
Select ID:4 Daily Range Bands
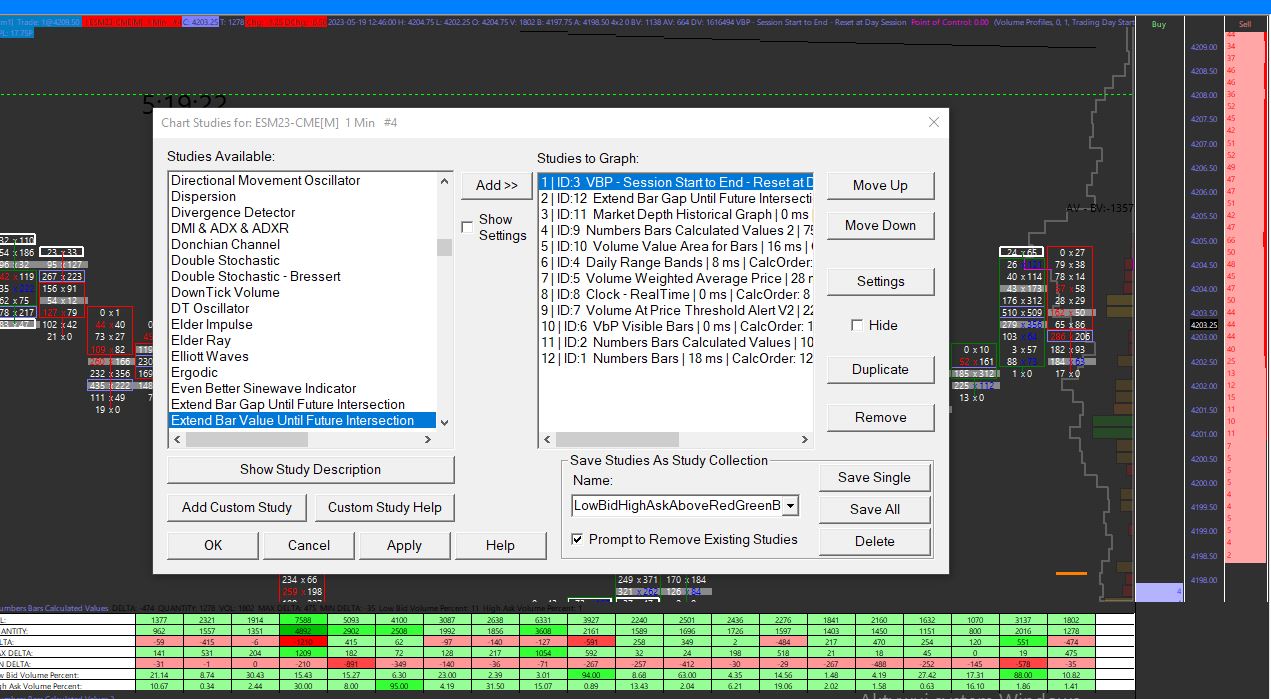click(676, 262)
